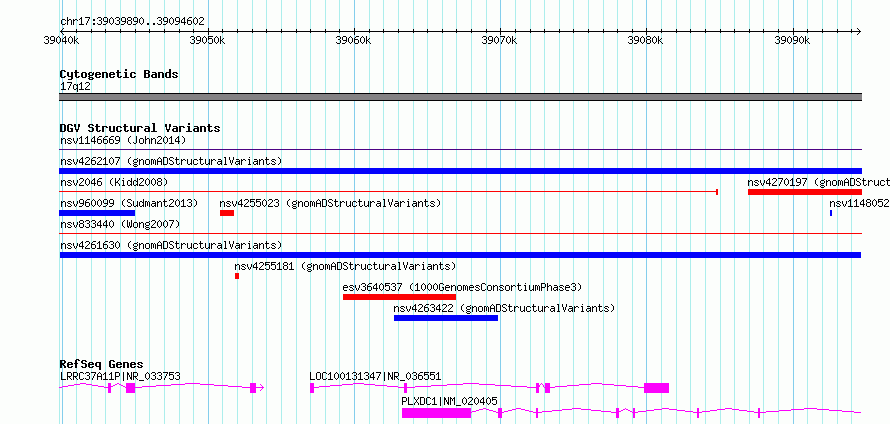Click the nsv4270197 variant label

click(x=818, y=182)
